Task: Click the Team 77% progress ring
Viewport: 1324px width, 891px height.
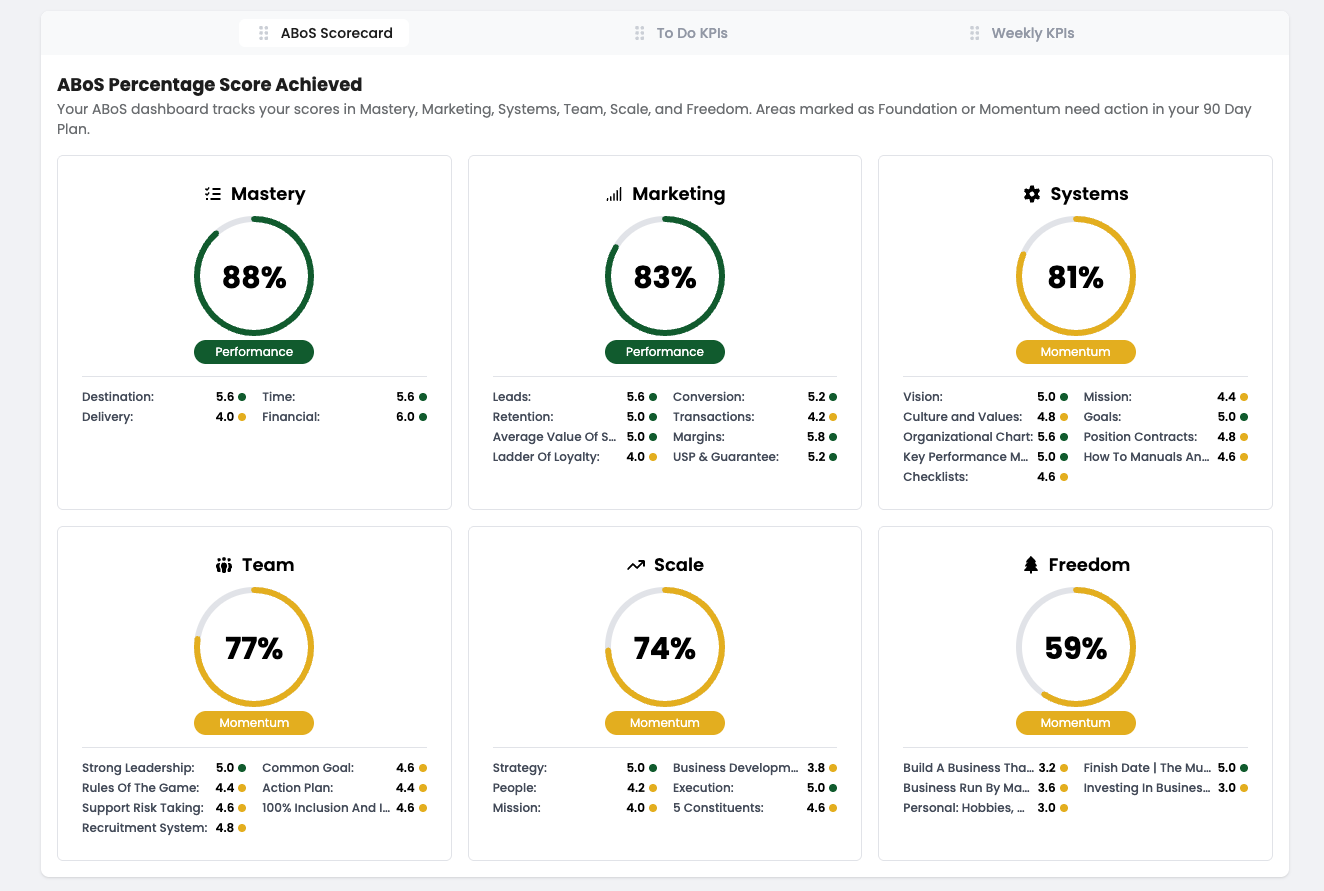Action: (x=254, y=648)
